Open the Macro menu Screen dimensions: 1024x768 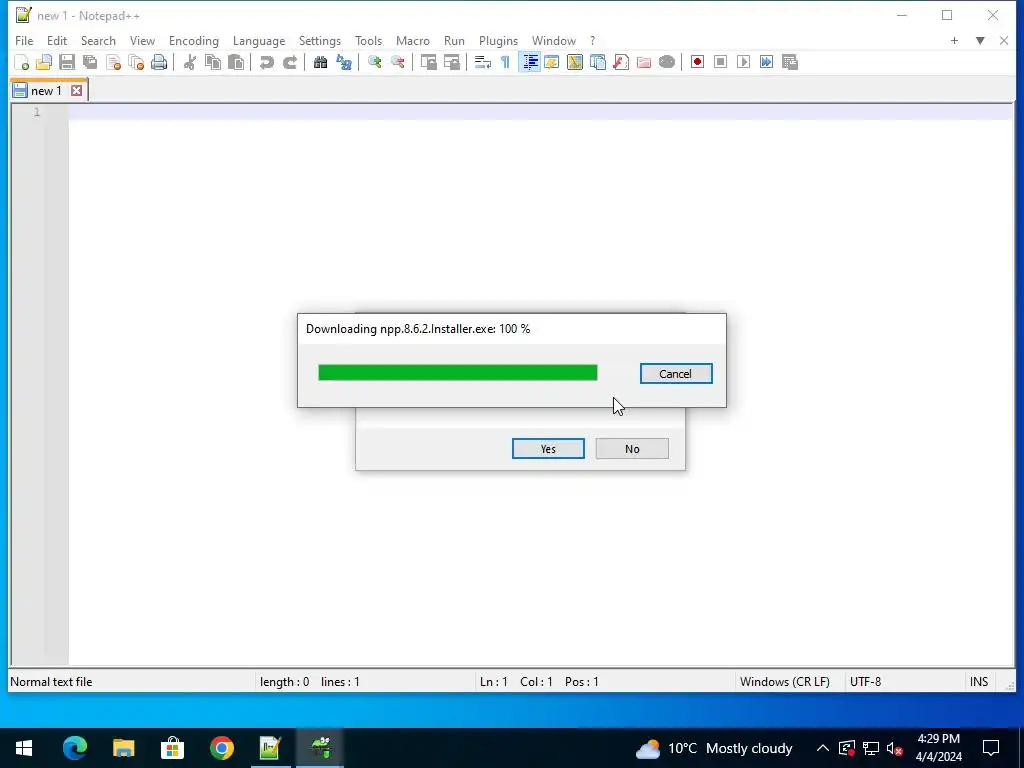[413, 40]
